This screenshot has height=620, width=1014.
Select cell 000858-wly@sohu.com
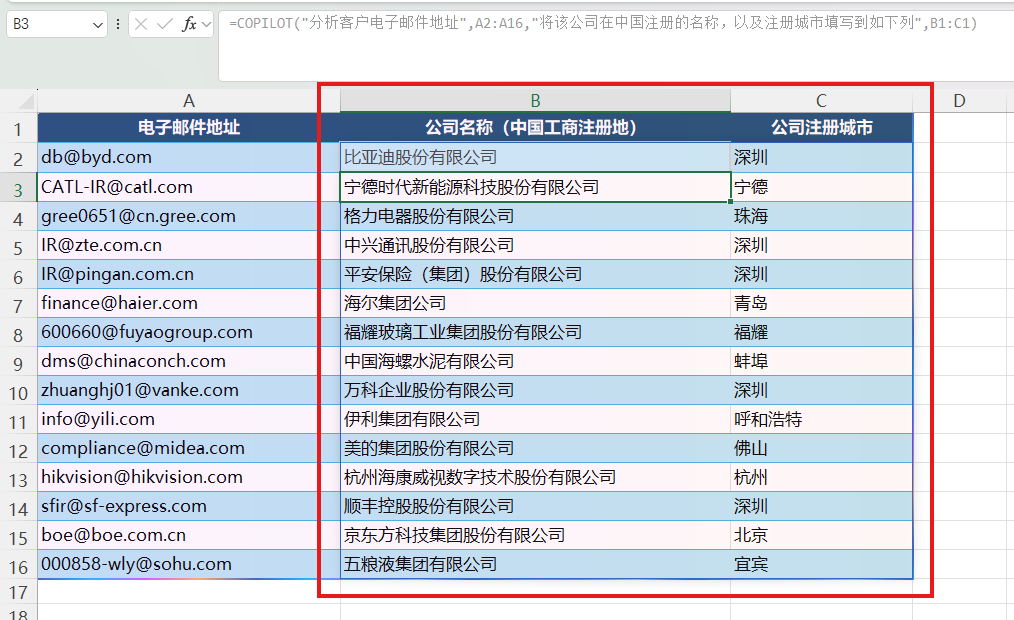pos(189,564)
